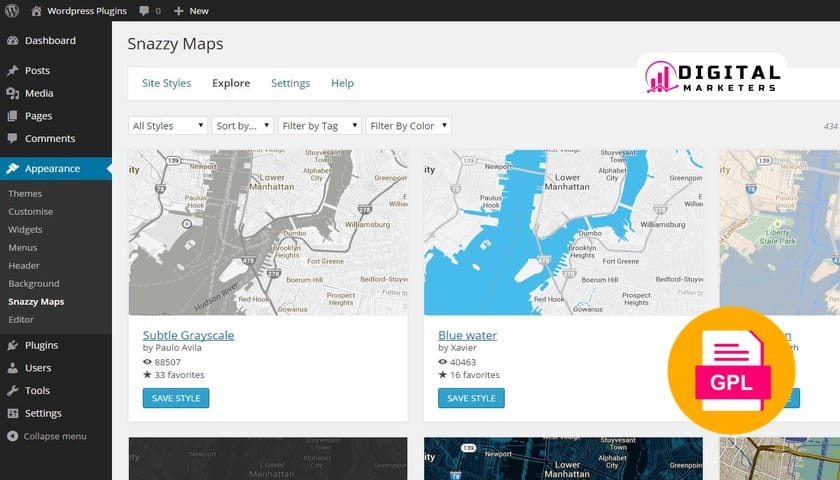
Task: Click the WordPress logo icon in admin bar
Action: (x=12, y=11)
